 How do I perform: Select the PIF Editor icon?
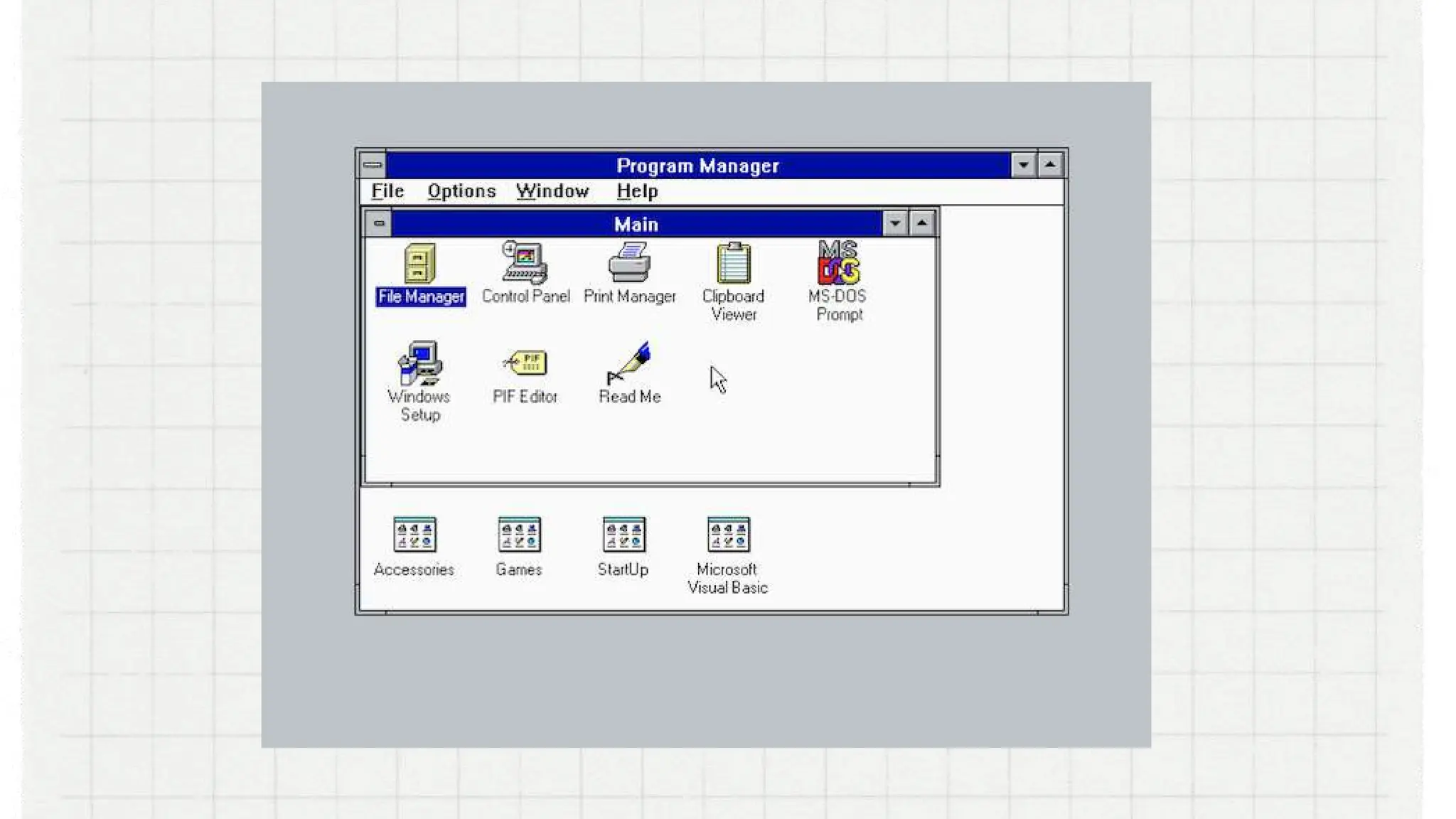pos(525,363)
